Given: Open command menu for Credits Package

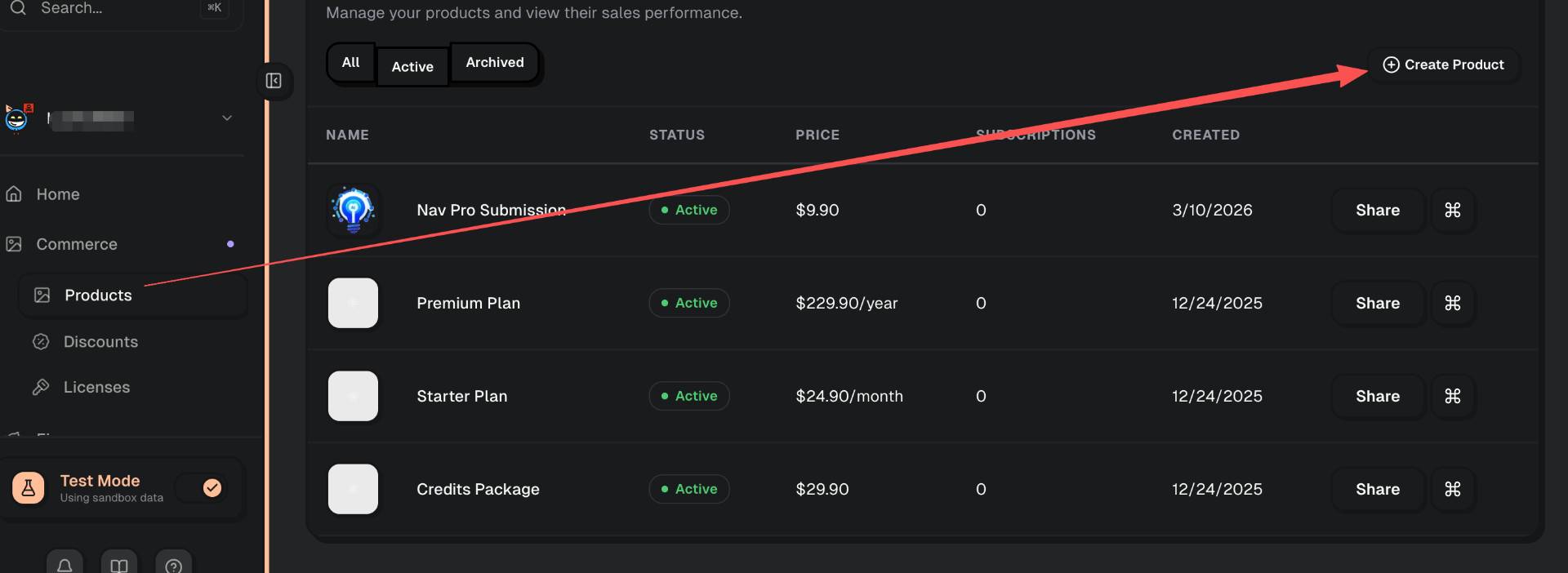Looking at the screenshot, I should 1452,490.
